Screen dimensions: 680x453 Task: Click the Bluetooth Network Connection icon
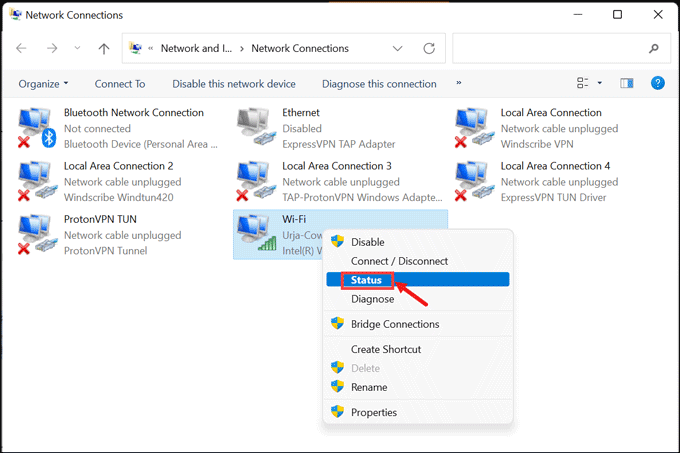tap(36, 128)
